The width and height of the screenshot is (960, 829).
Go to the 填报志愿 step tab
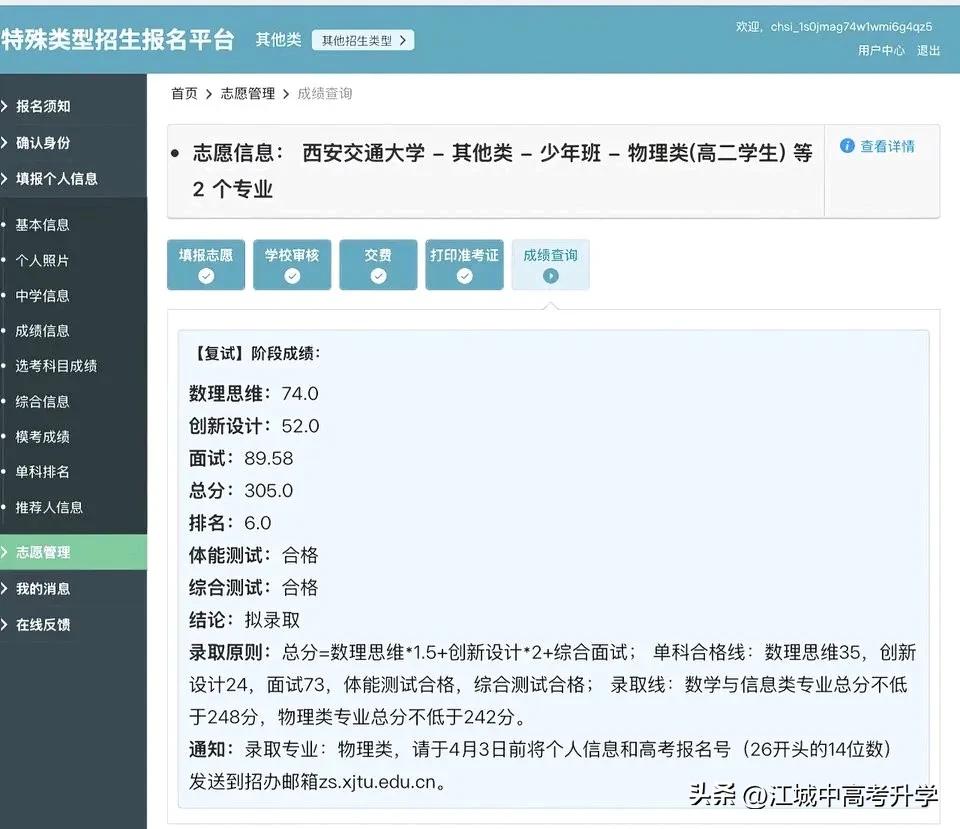pyautogui.click(x=206, y=264)
